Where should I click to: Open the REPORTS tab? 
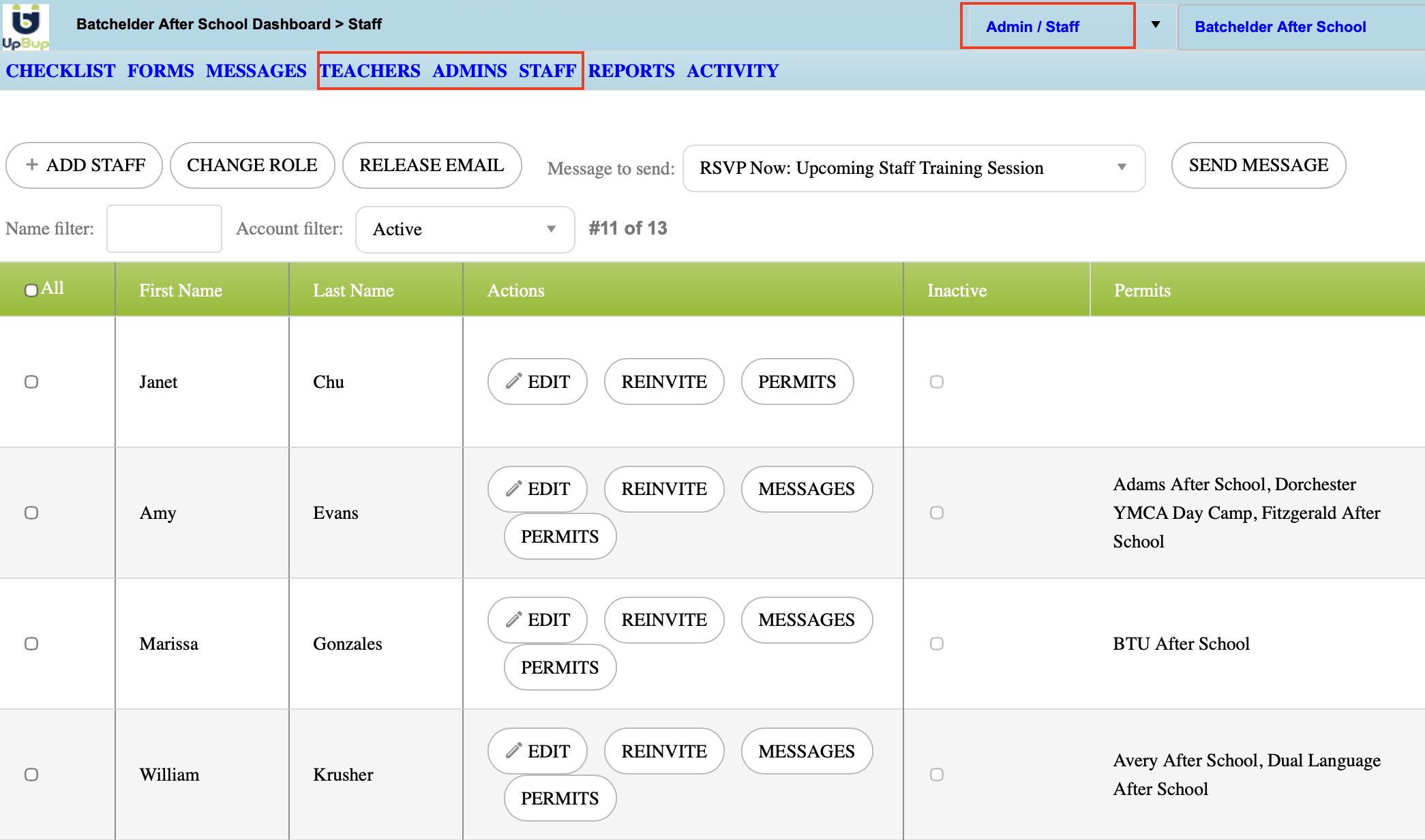631,71
